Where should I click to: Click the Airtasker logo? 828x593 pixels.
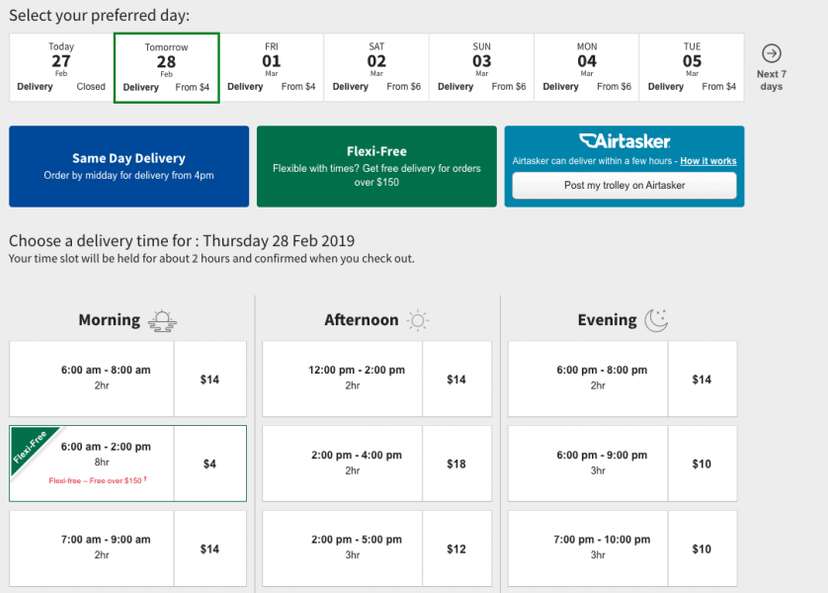point(625,141)
